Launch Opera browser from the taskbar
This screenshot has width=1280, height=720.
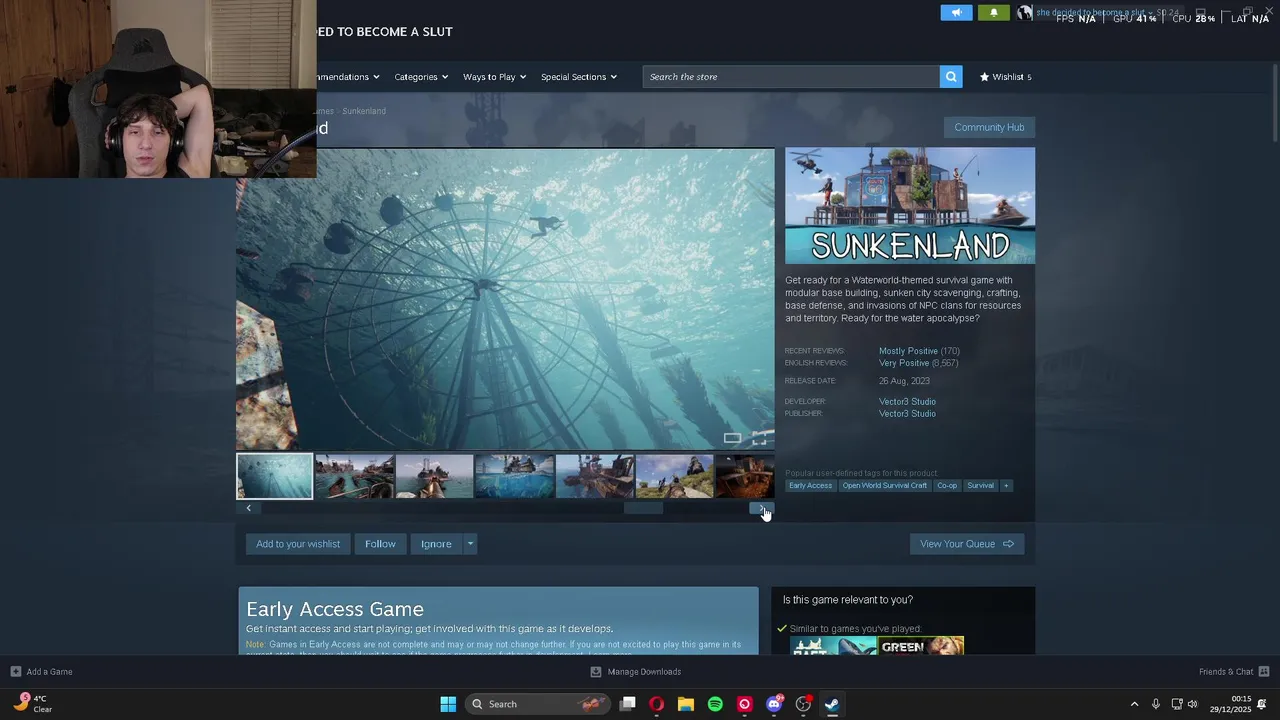pyautogui.click(x=656, y=704)
